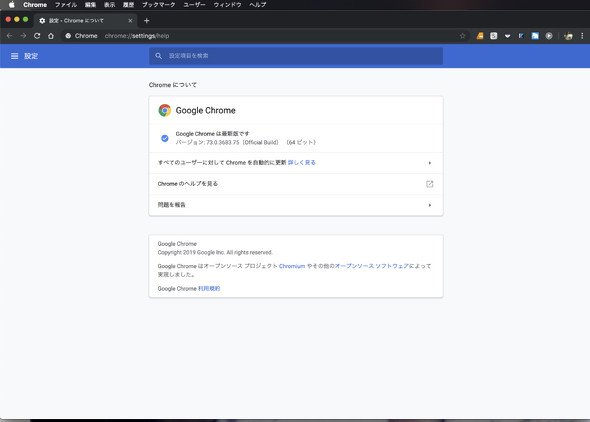Open a new tab with plus button
590x422 pixels.
click(x=147, y=21)
